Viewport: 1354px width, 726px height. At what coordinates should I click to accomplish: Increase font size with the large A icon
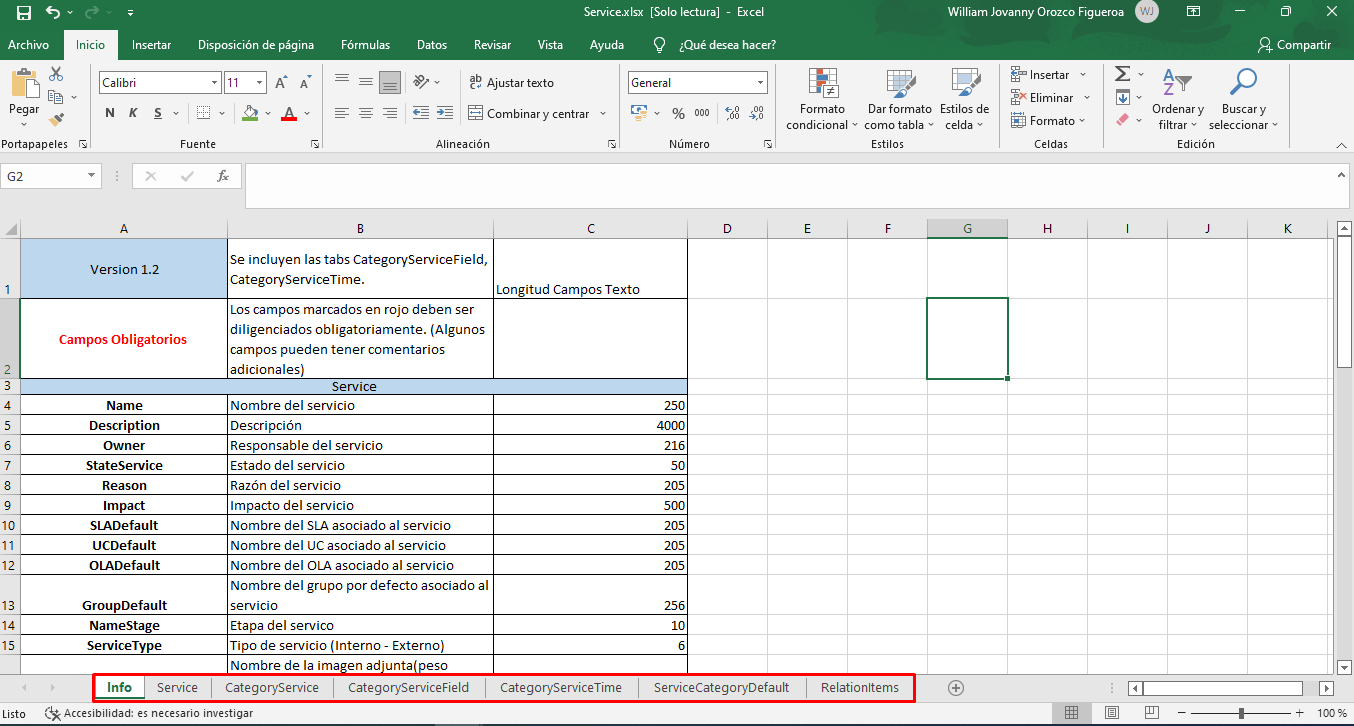click(281, 83)
